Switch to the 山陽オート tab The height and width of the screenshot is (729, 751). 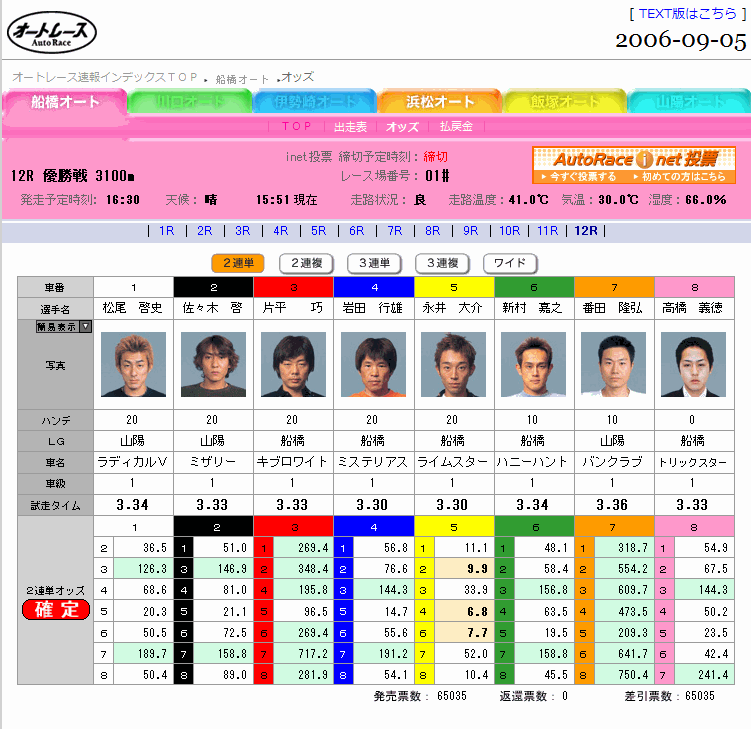(x=689, y=102)
